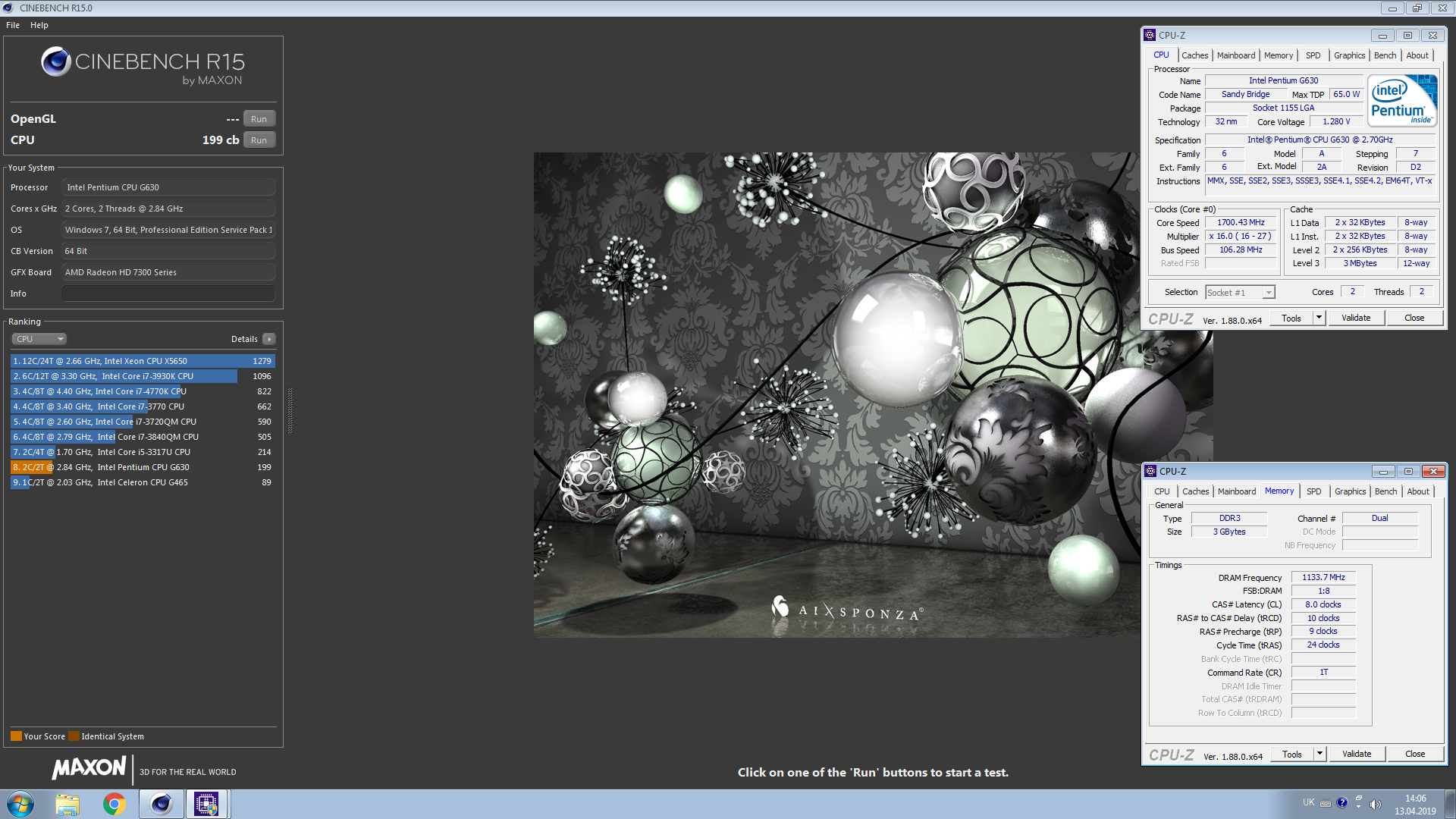Open top CPU-Z Tools dropdown arrow

(1319, 318)
